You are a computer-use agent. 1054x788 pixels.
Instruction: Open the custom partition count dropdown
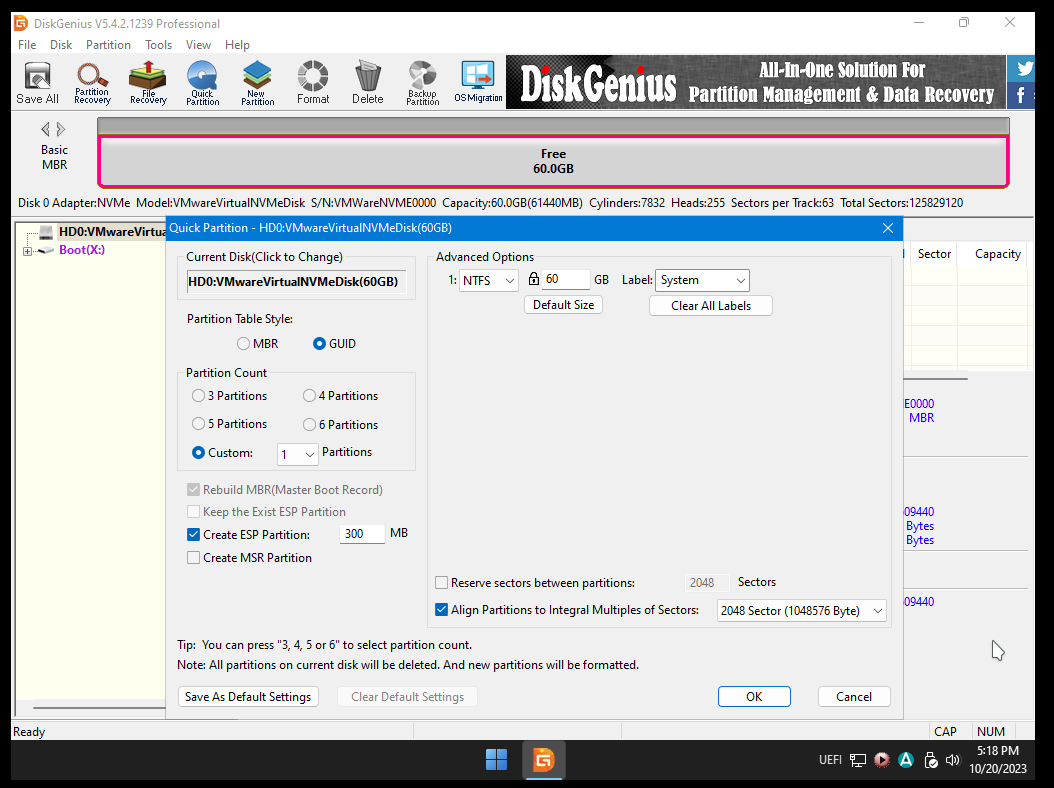click(x=297, y=455)
